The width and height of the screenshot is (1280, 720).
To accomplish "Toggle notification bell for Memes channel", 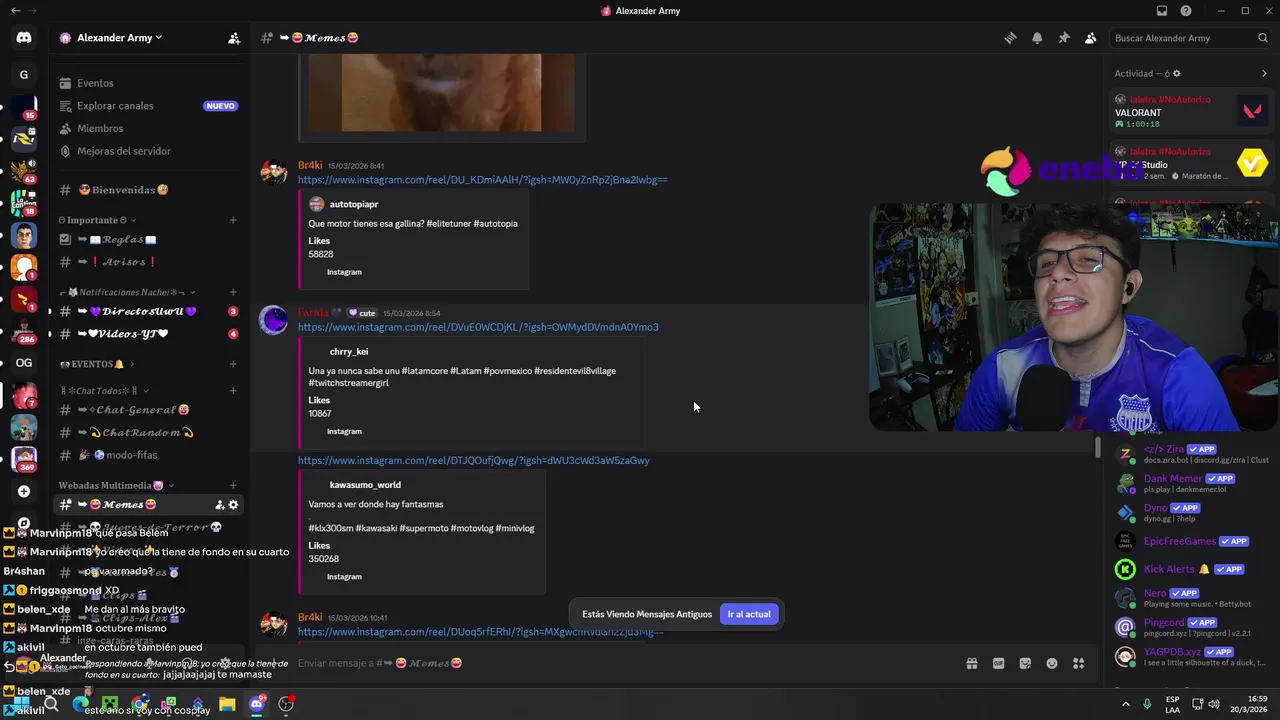I will coord(1037,38).
